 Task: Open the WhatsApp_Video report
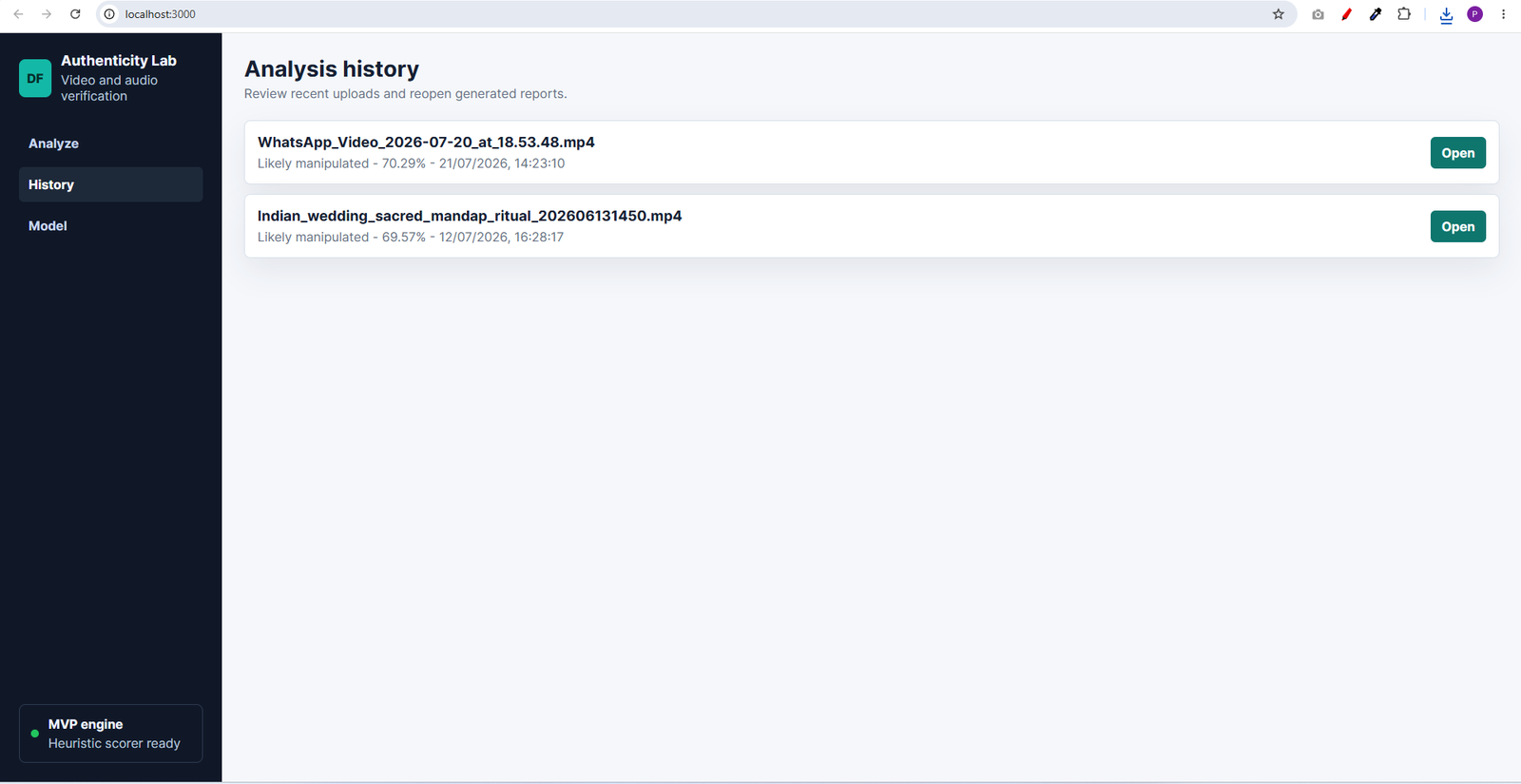pos(1457,153)
